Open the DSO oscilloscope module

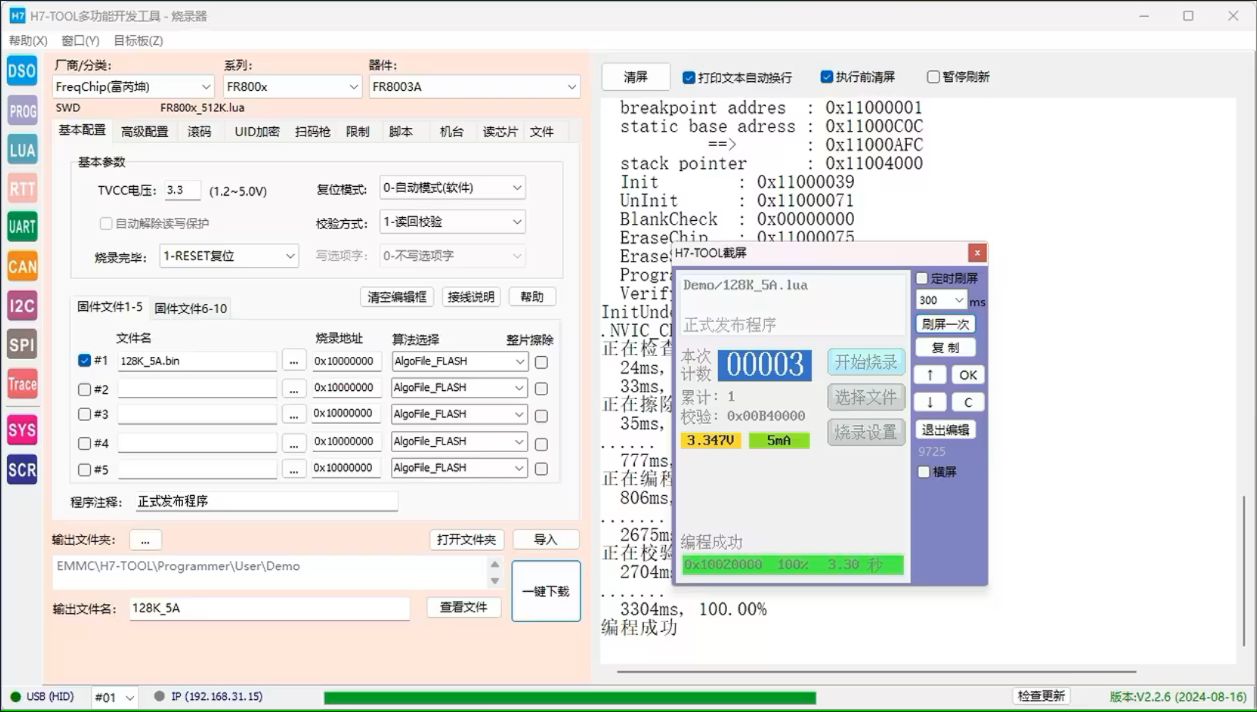[22, 71]
